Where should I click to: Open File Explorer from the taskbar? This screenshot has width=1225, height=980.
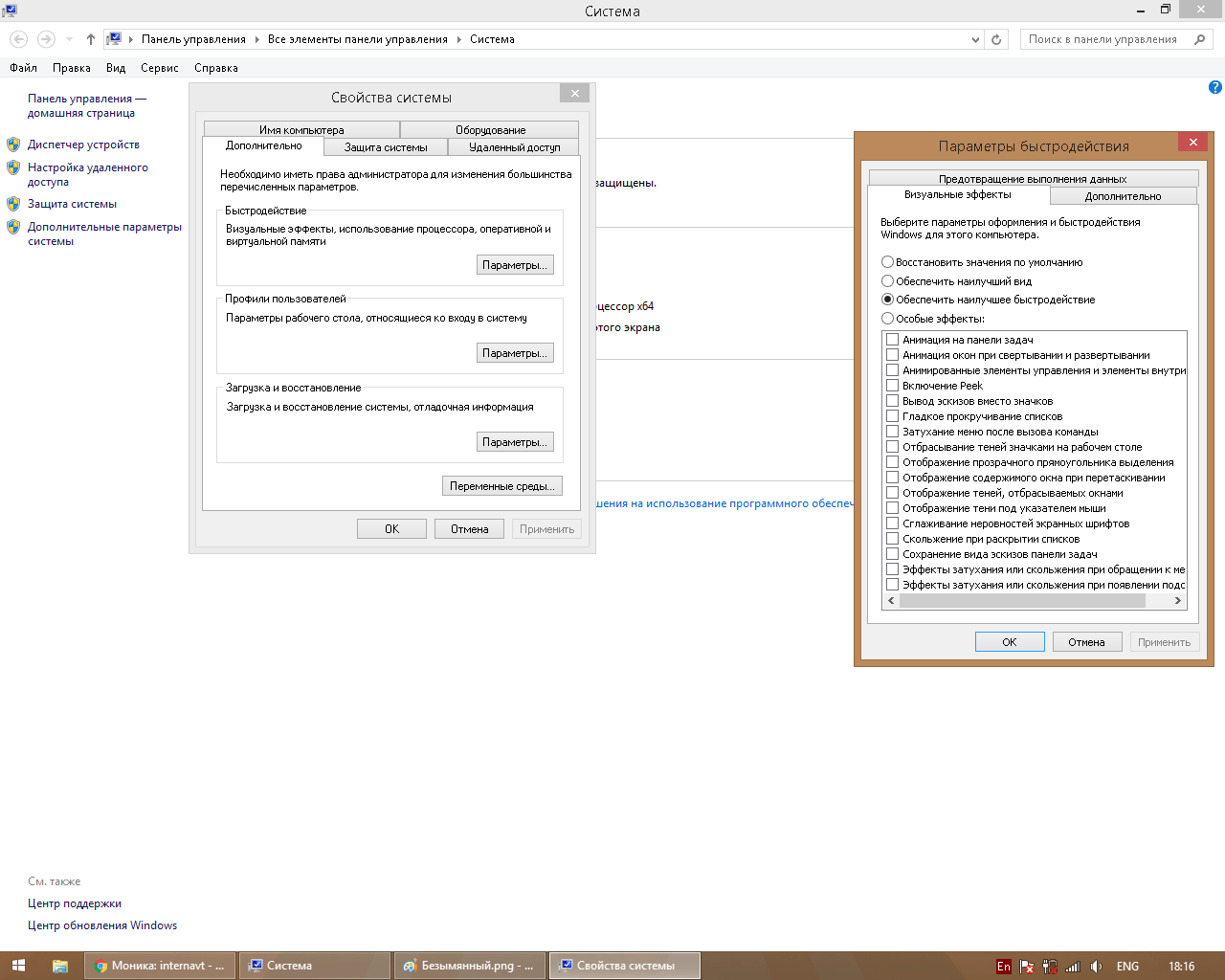click(x=59, y=966)
